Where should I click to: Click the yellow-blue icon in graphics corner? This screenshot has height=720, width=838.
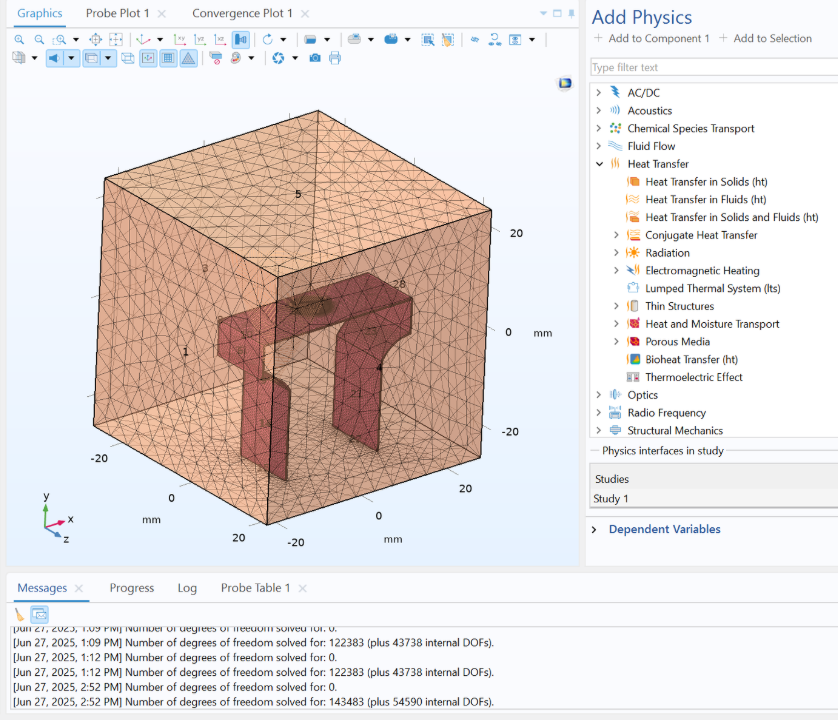point(565,83)
